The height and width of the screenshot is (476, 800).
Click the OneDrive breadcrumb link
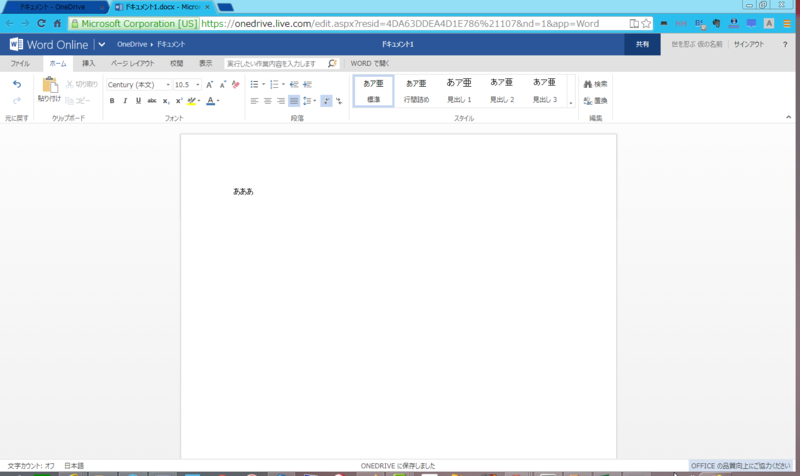132,44
